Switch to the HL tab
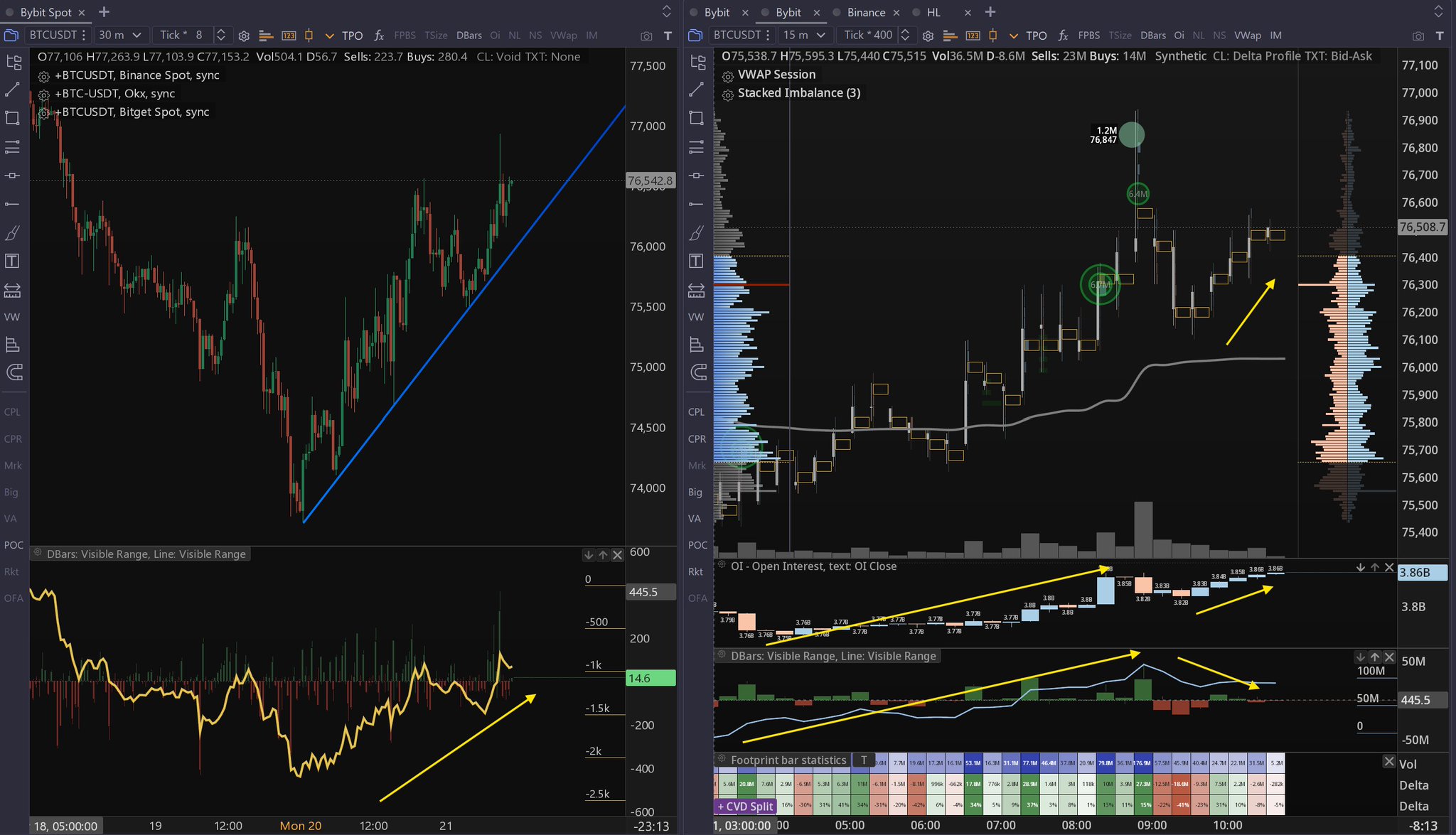Image resolution: width=1456 pixels, height=835 pixels. click(x=933, y=12)
